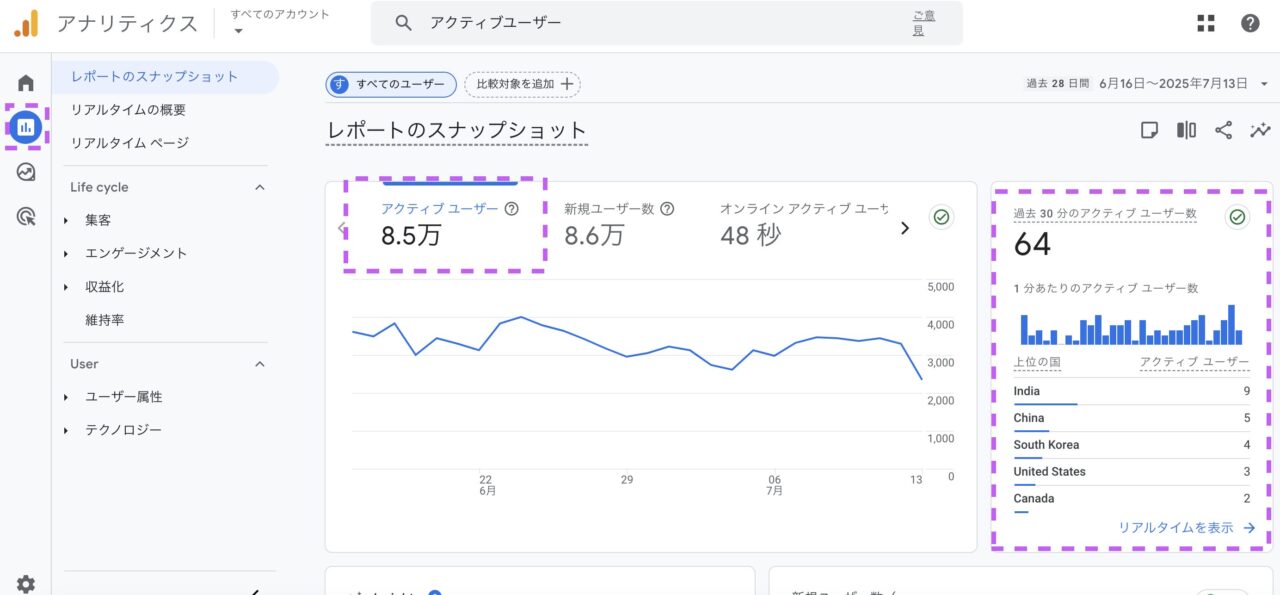The height and width of the screenshot is (595, 1280).
Task: Click the リアルタイムを表示 link
Action: click(1186, 528)
